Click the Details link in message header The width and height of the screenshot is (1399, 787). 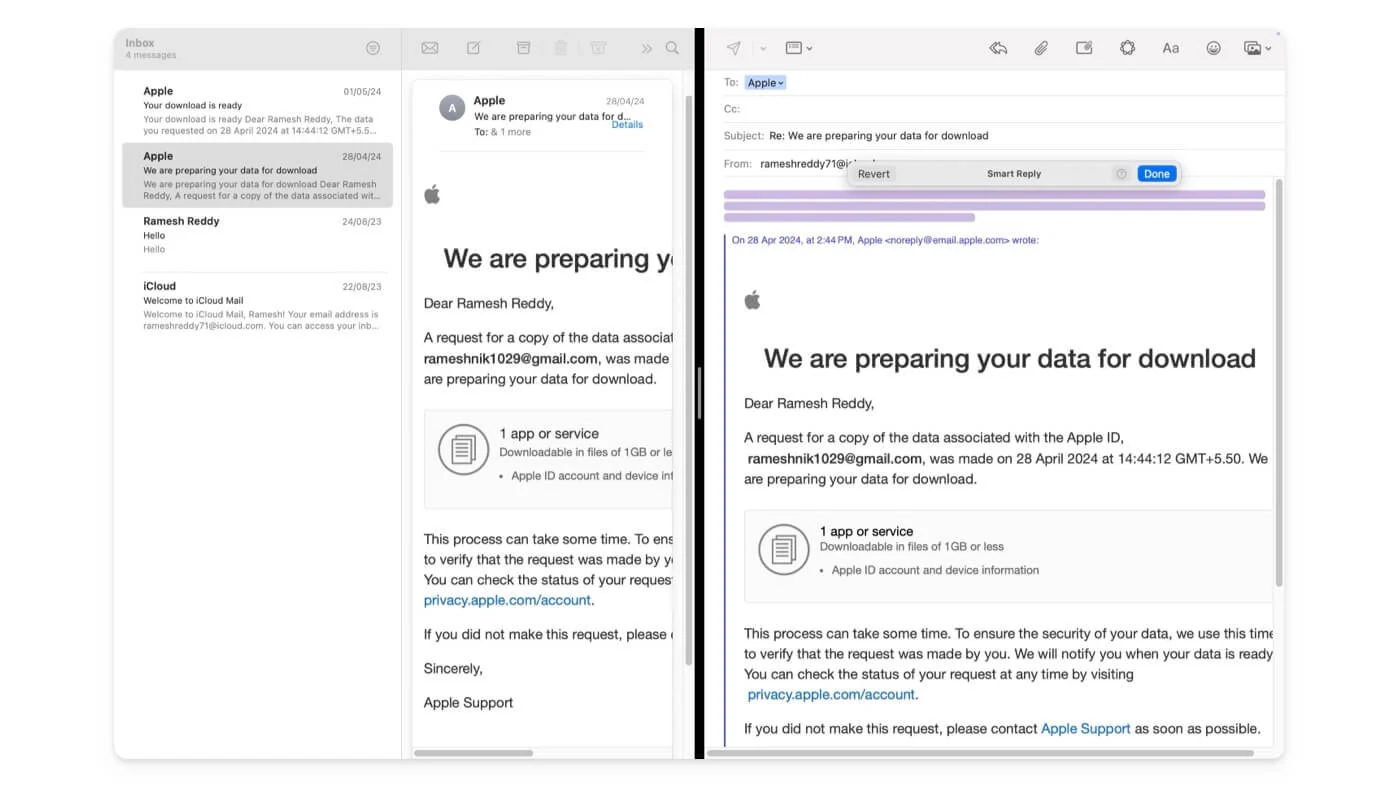coord(627,125)
